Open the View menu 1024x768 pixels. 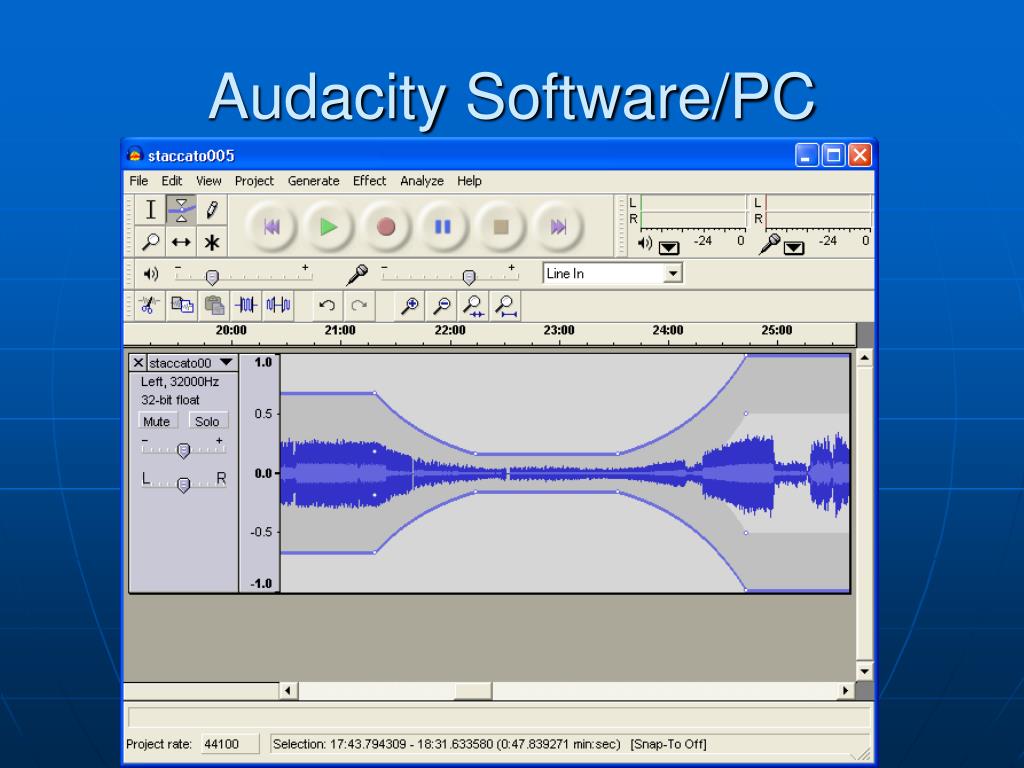[208, 181]
